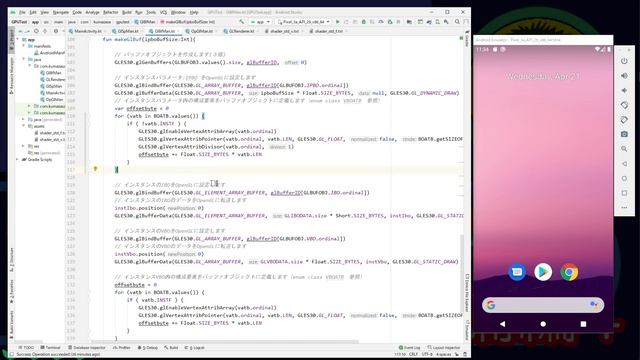This screenshot has height=360, width=640.
Task: Open the emulator extended controls (three dots)
Action: click(624, 207)
